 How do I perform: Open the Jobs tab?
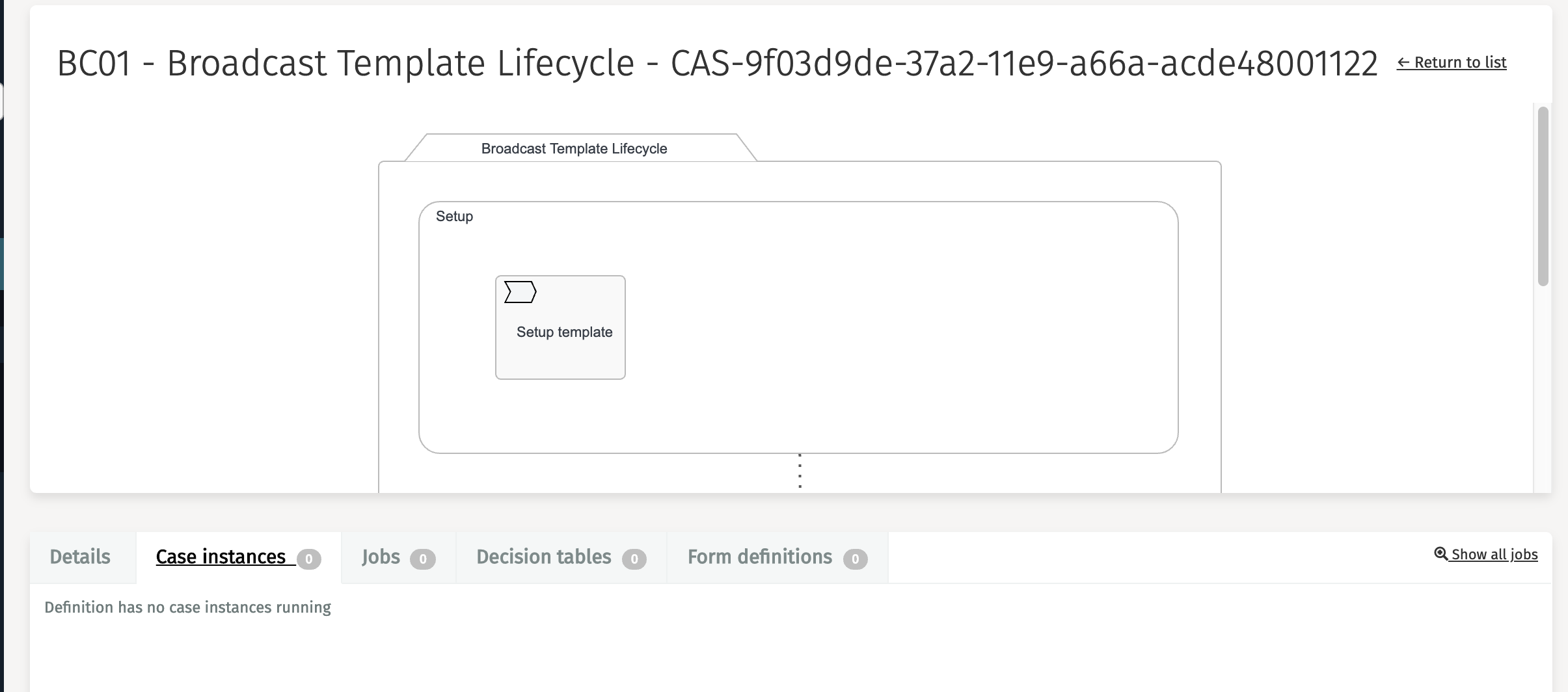[x=381, y=557]
